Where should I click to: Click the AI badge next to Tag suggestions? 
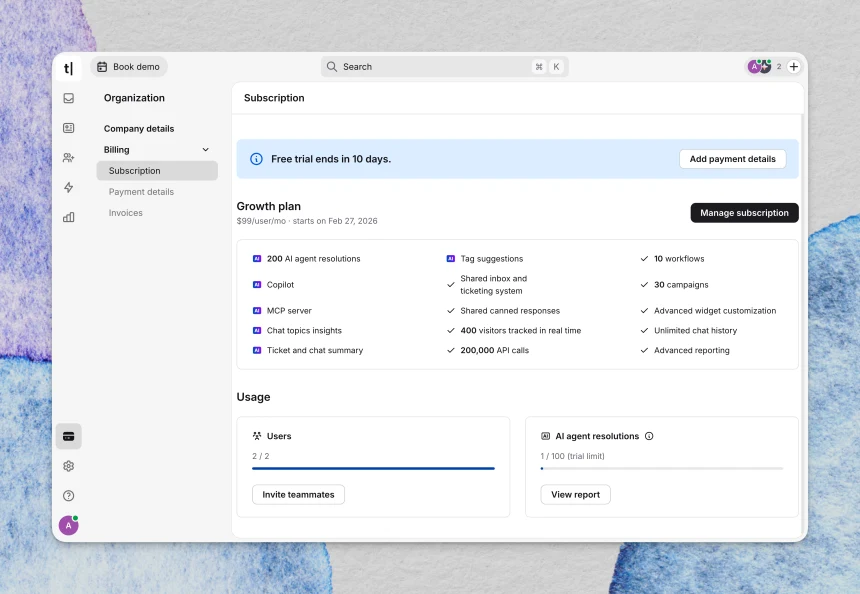[x=451, y=258]
